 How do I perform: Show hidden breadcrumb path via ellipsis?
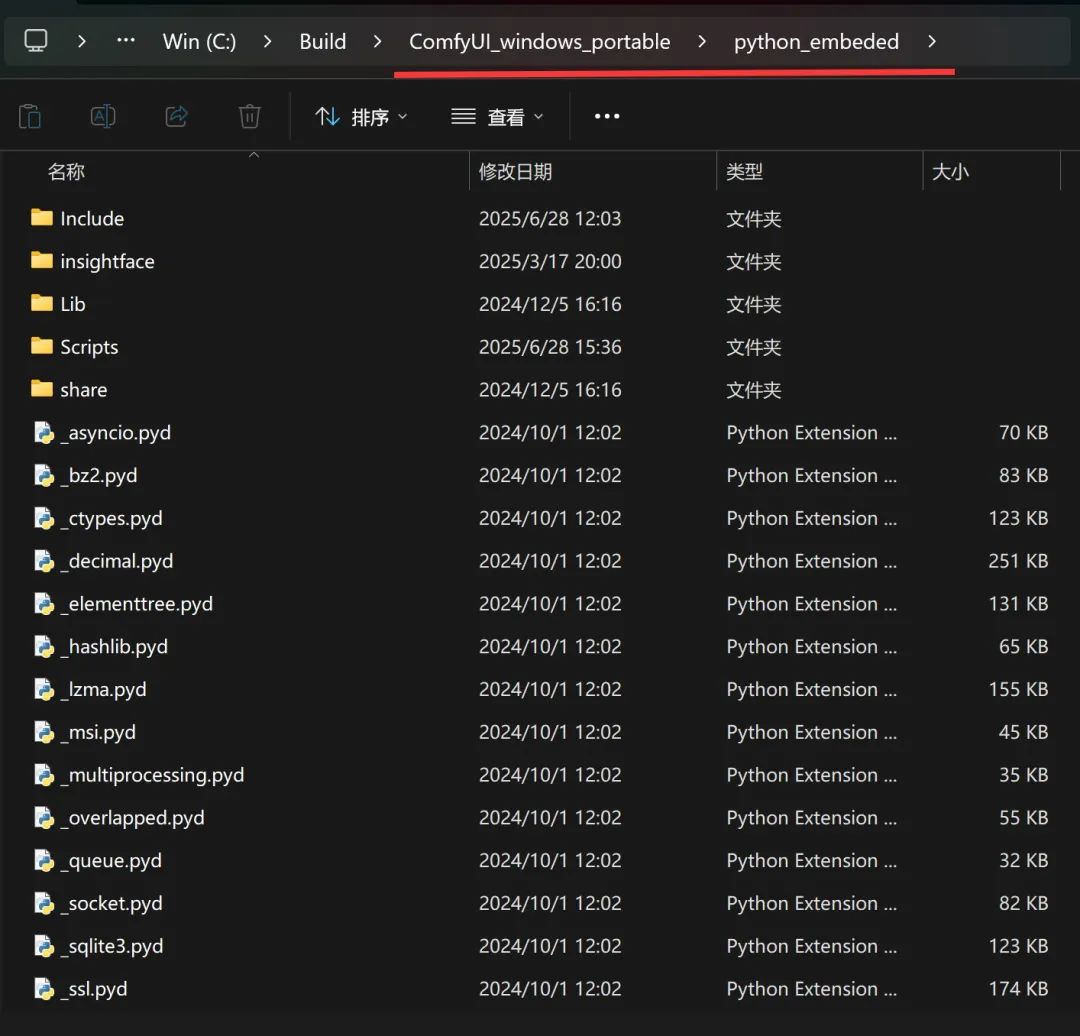126,41
